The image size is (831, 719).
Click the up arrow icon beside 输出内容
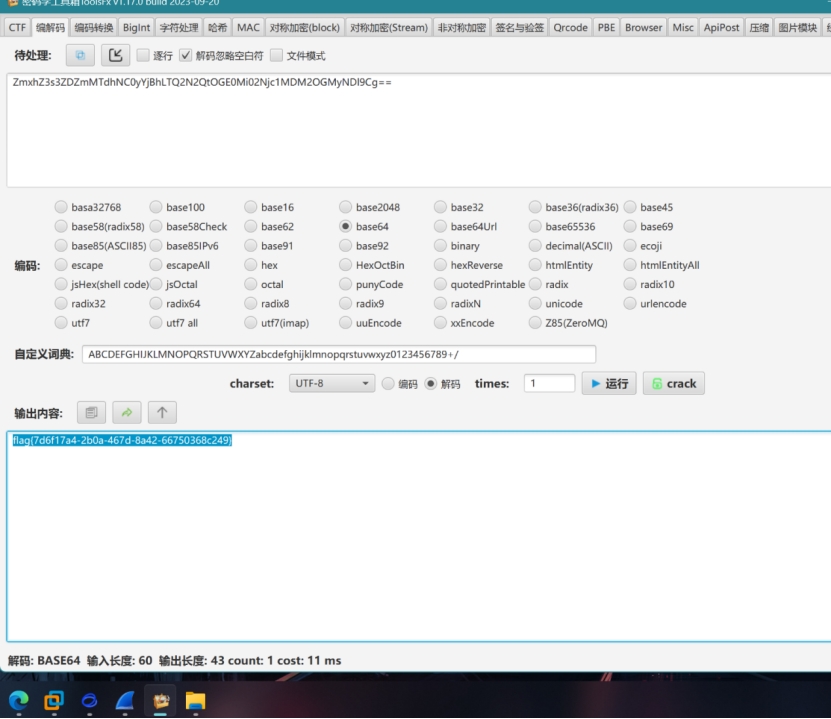[161, 412]
